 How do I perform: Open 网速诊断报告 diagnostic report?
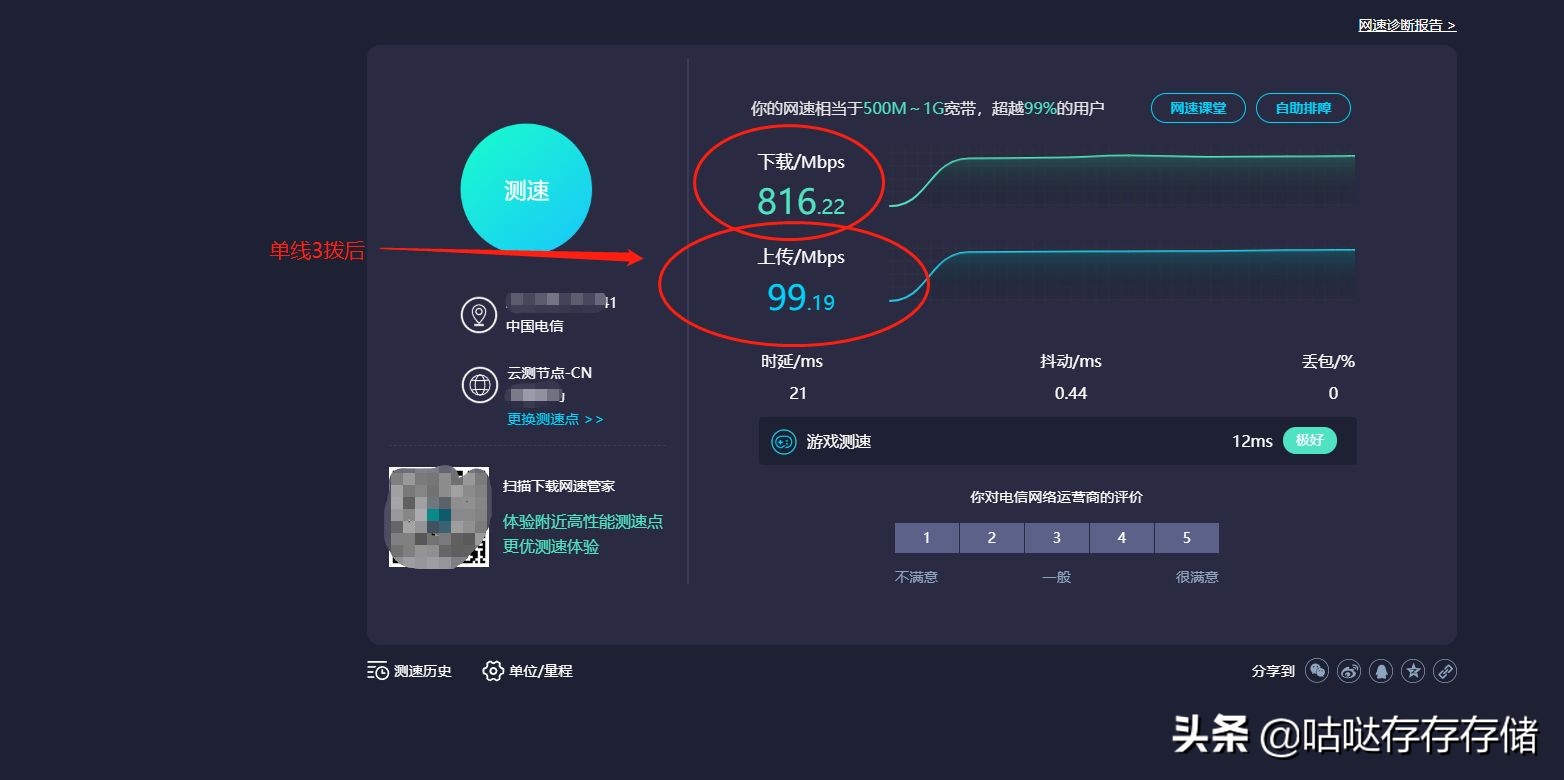1404,24
